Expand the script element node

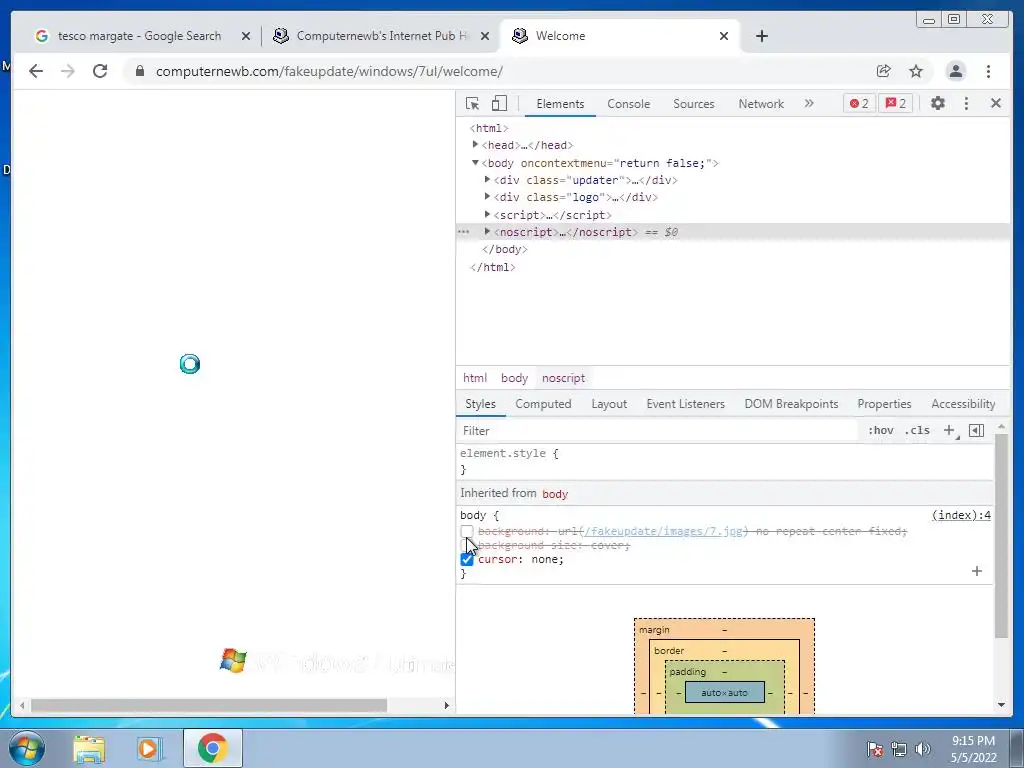pos(487,214)
